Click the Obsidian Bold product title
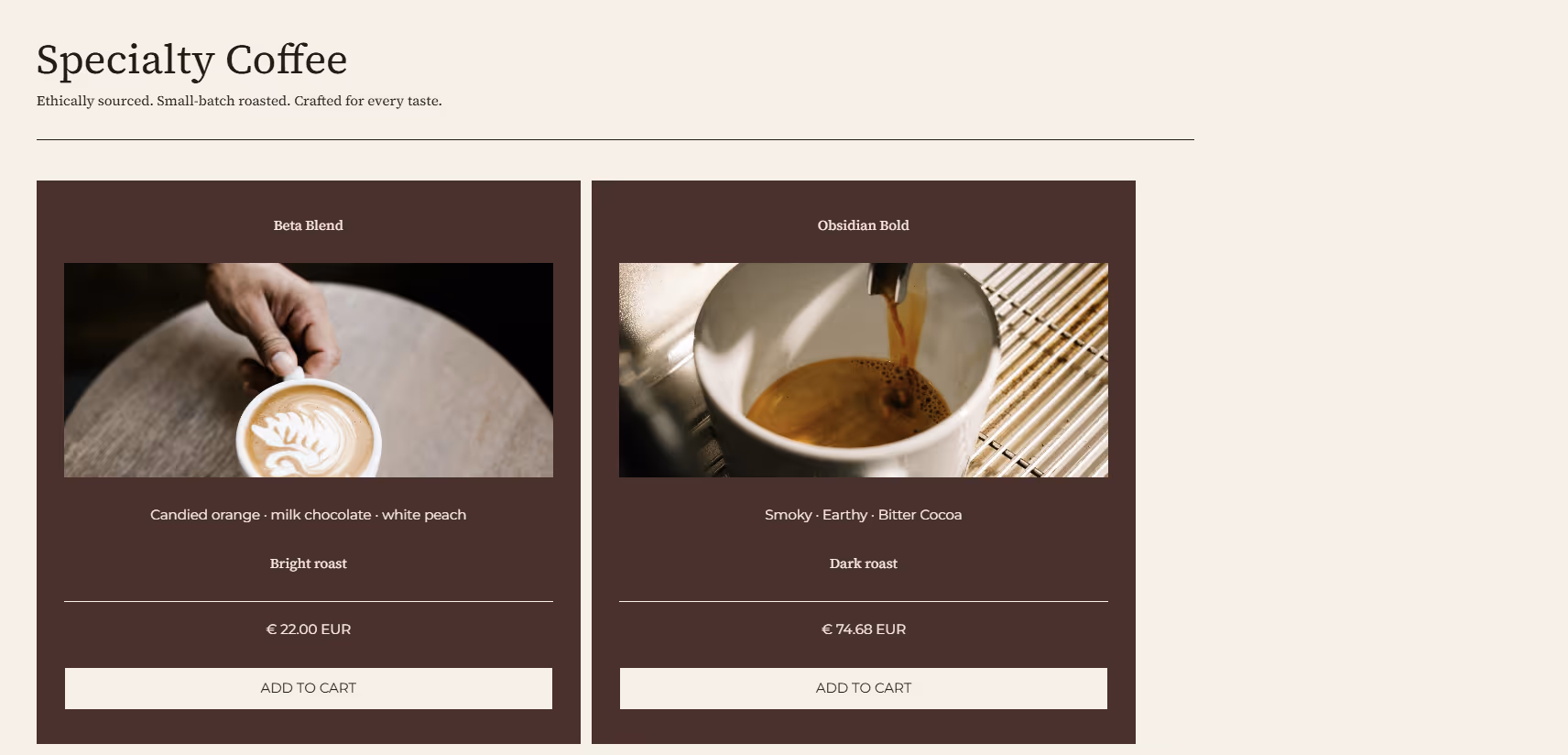The image size is (1568, 755). [x=863, y=225]
